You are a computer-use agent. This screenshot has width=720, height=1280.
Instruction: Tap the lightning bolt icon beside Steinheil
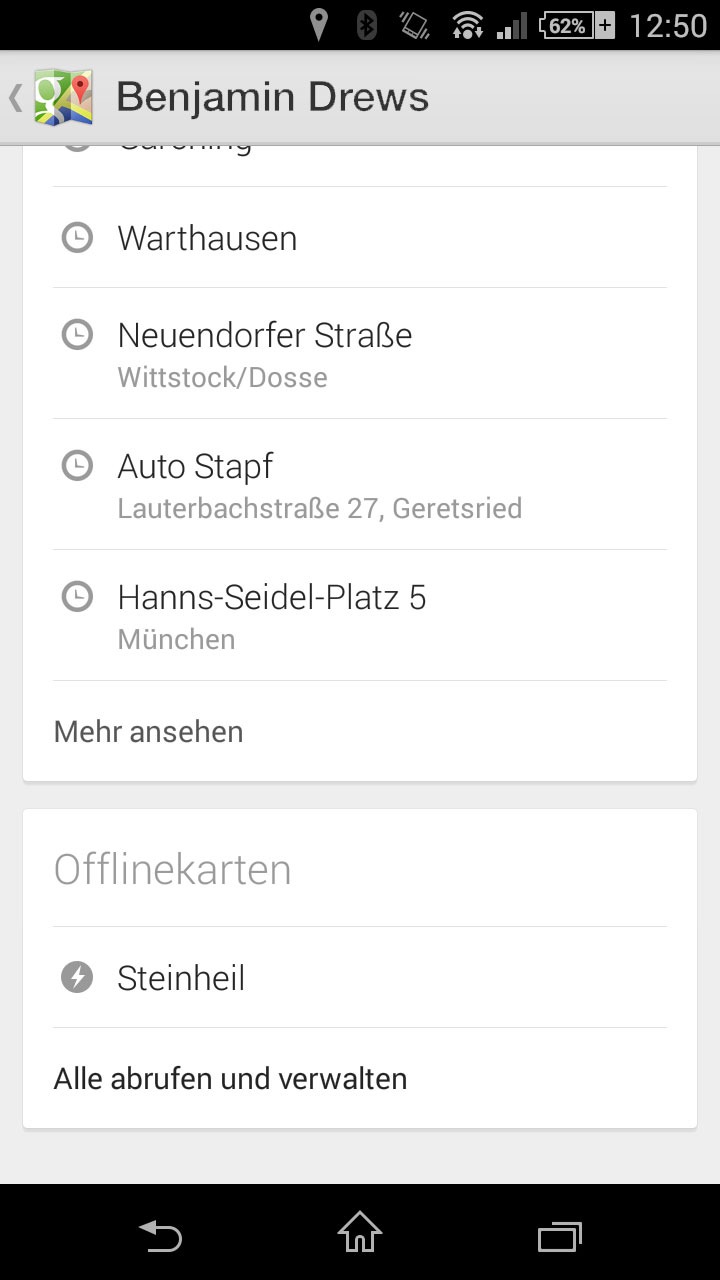pos(77,977)
